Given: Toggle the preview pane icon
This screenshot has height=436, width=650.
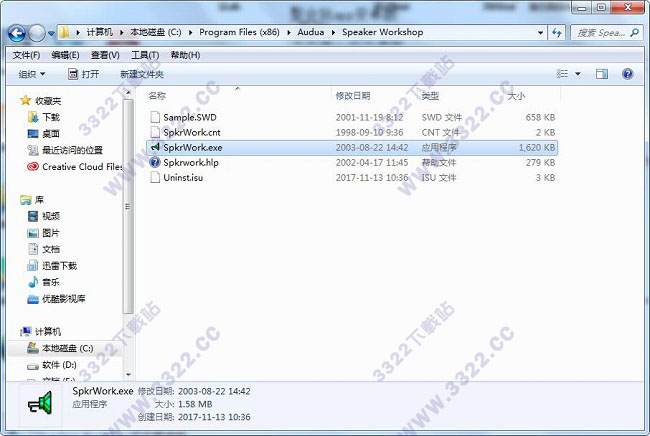Looking at the screenshot, I should (601, 74).
